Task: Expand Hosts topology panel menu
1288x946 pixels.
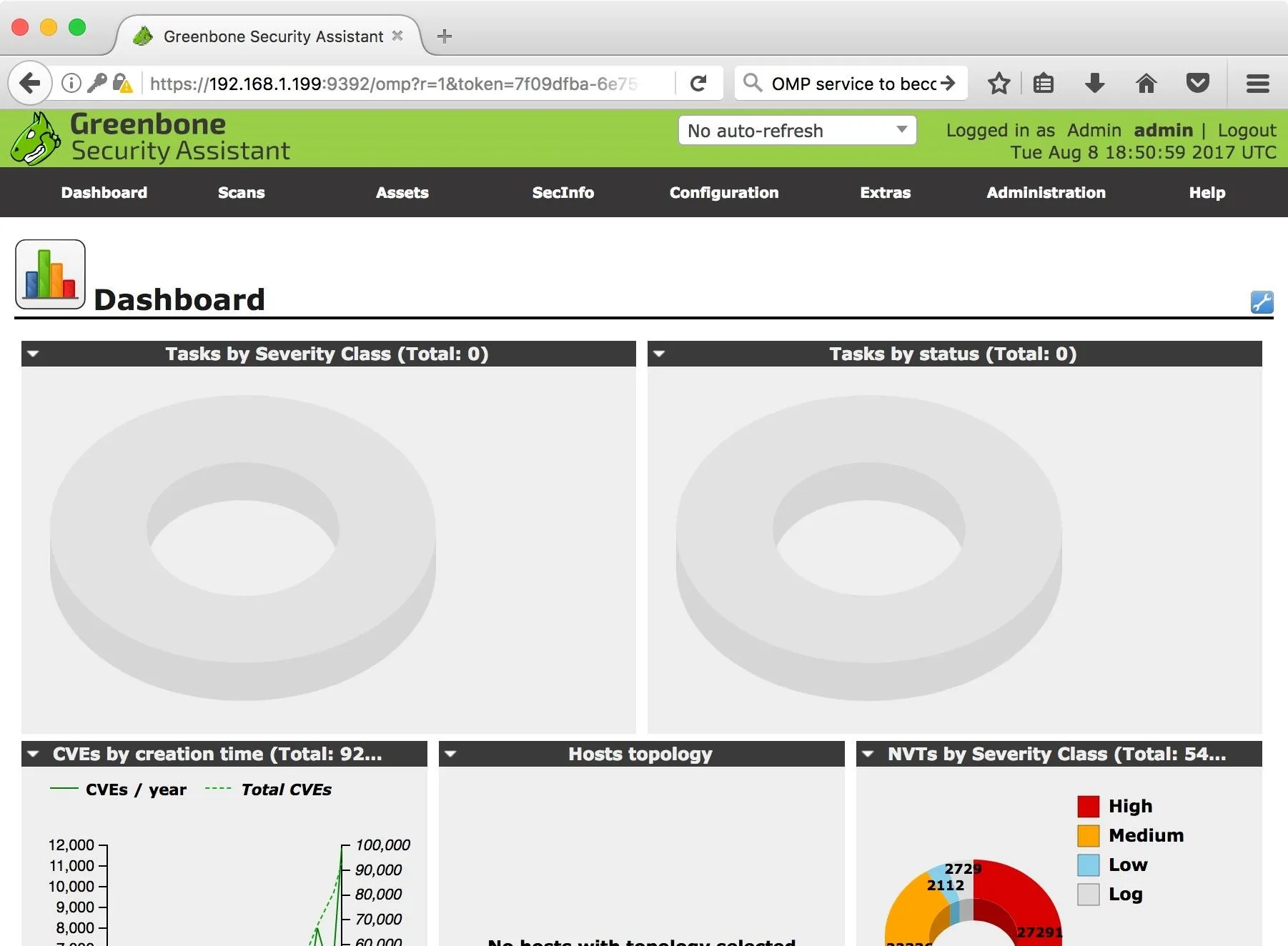Action: [x=450, y=754]
